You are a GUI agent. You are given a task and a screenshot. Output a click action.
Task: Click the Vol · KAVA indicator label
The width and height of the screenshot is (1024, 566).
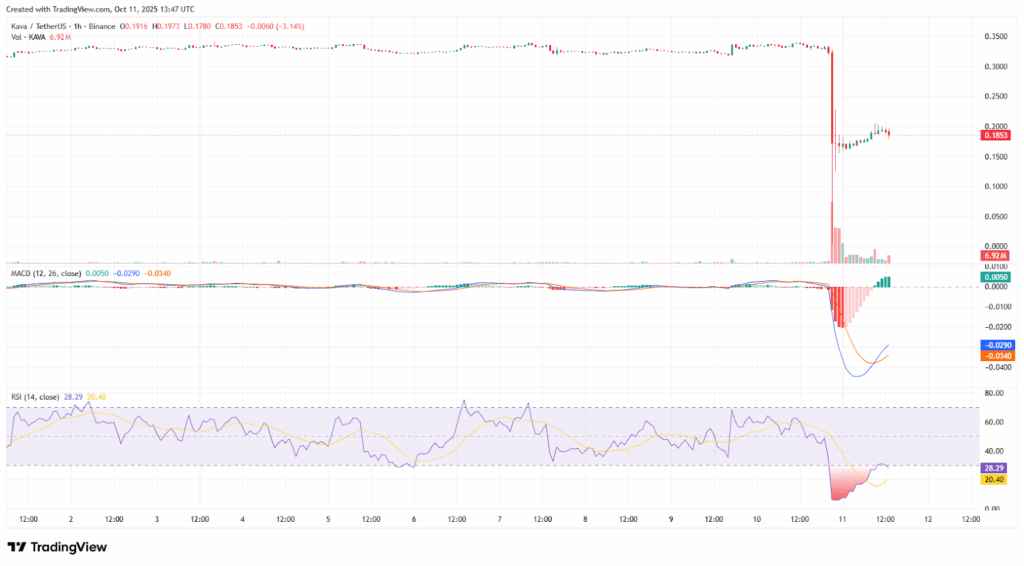26,35
